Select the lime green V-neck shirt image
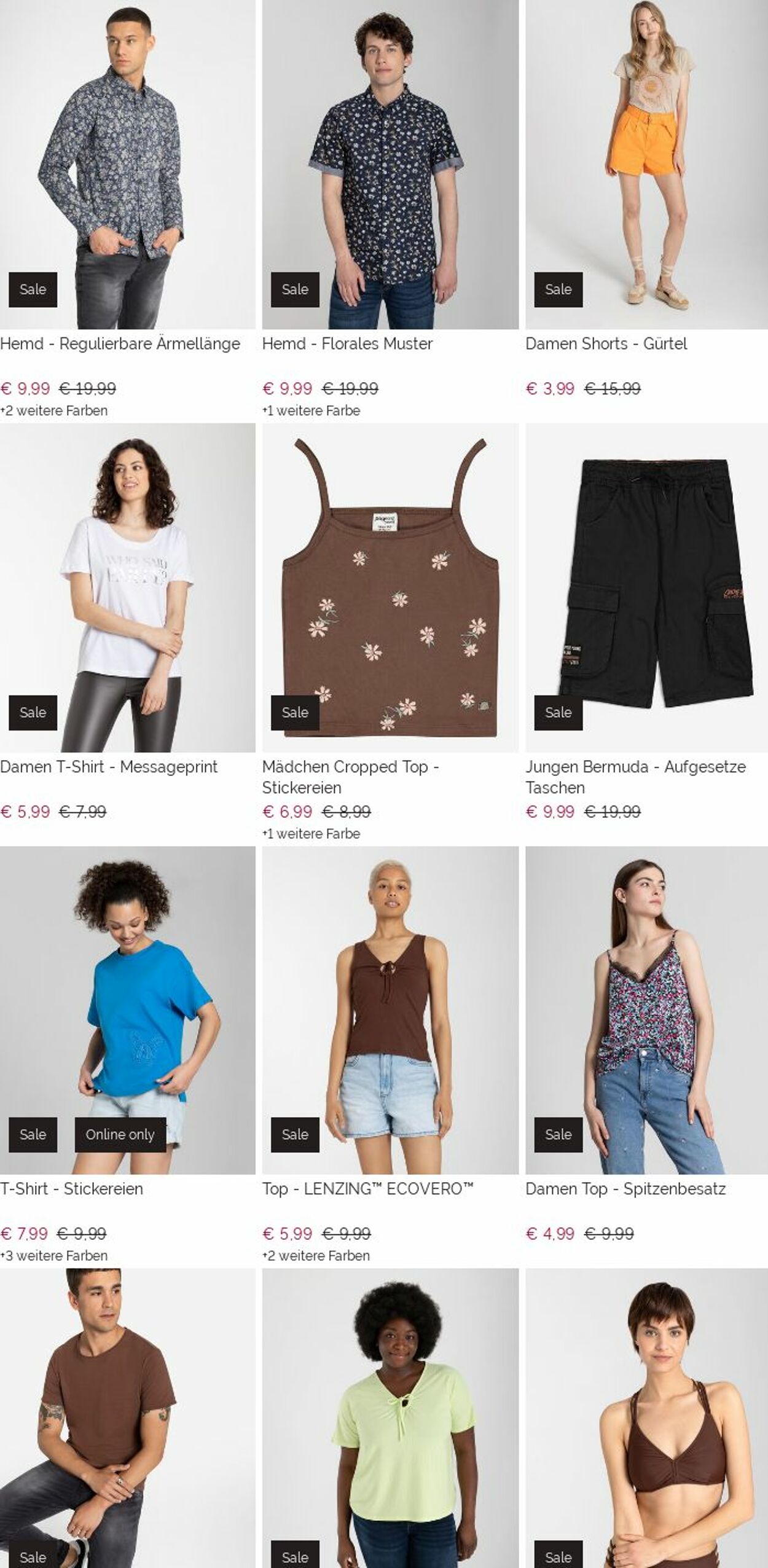The height and width of the screenshot is (1568, 768). click(x=390, y=1418)
